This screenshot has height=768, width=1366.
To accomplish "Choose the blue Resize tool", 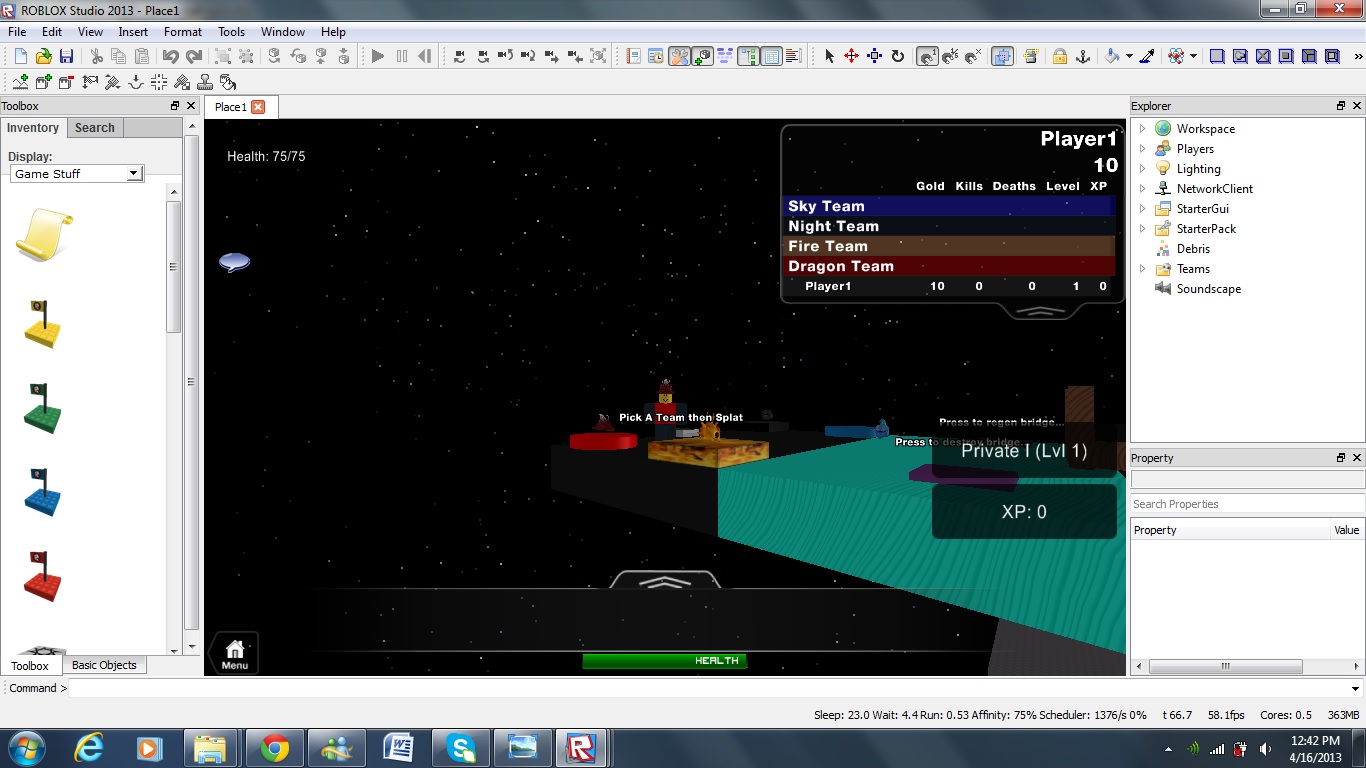I will pos(874,56).
